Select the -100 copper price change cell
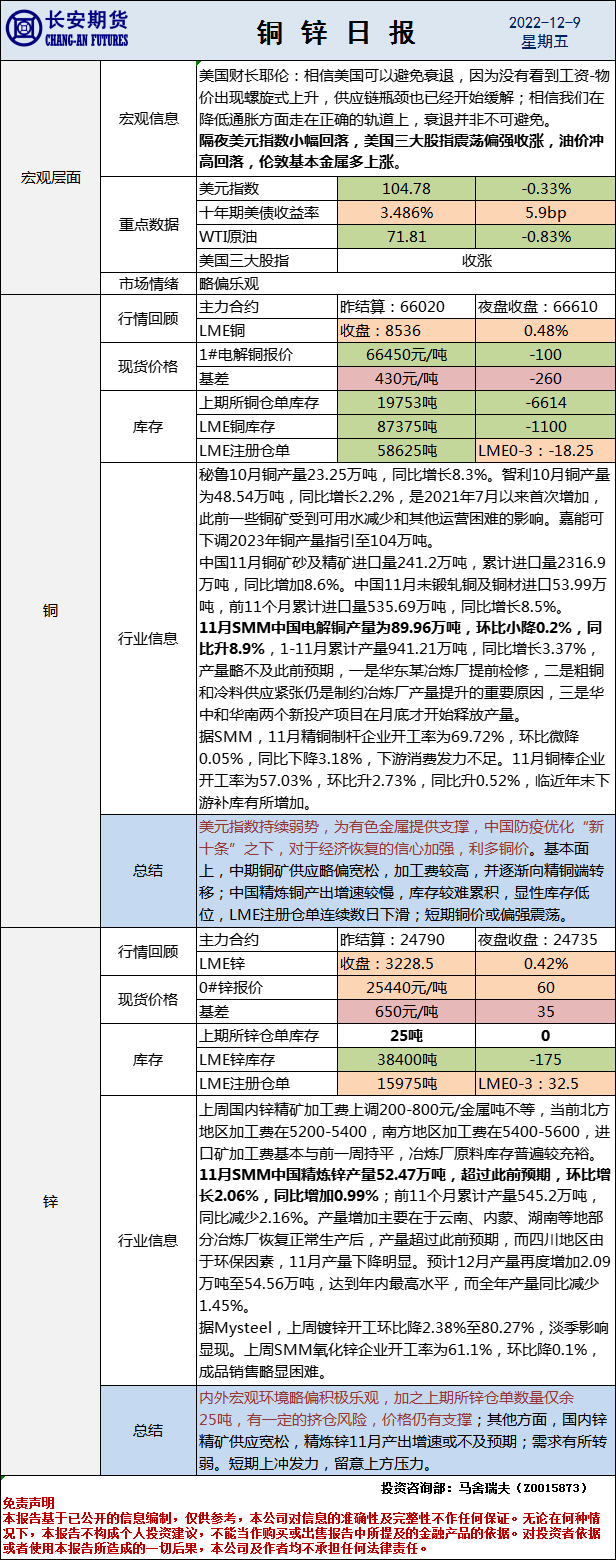 (546, 354)
